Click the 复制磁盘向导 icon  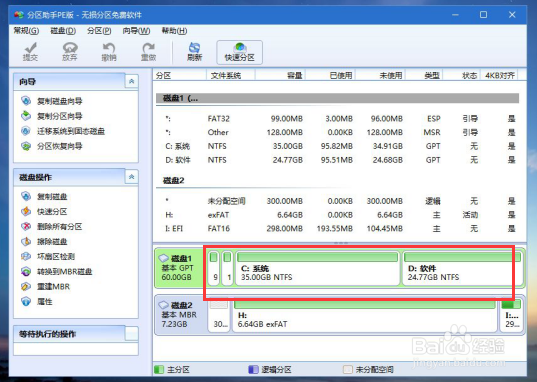[26, 101]
